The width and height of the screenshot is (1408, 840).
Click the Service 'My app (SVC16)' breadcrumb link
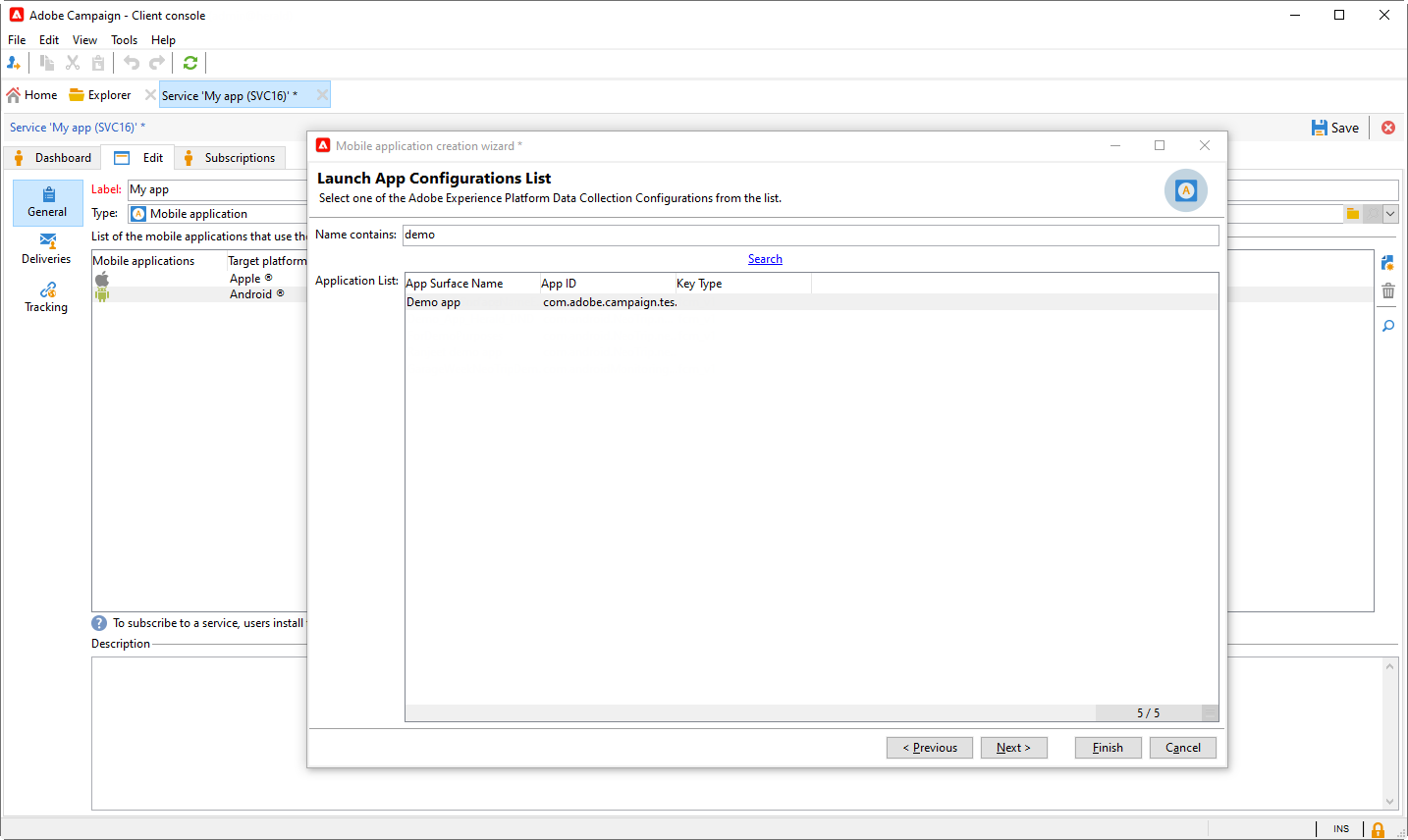point(78,128)
